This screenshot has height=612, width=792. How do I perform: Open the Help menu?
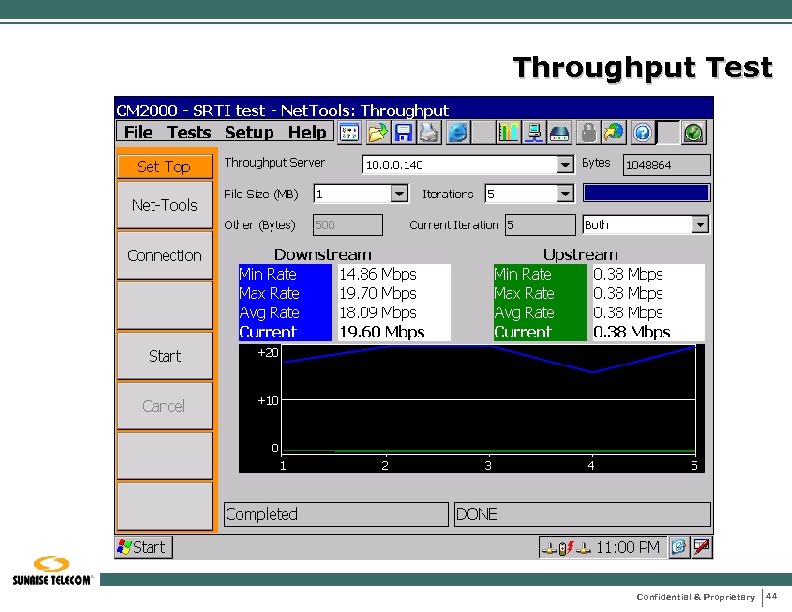click(x=307, y=132)
